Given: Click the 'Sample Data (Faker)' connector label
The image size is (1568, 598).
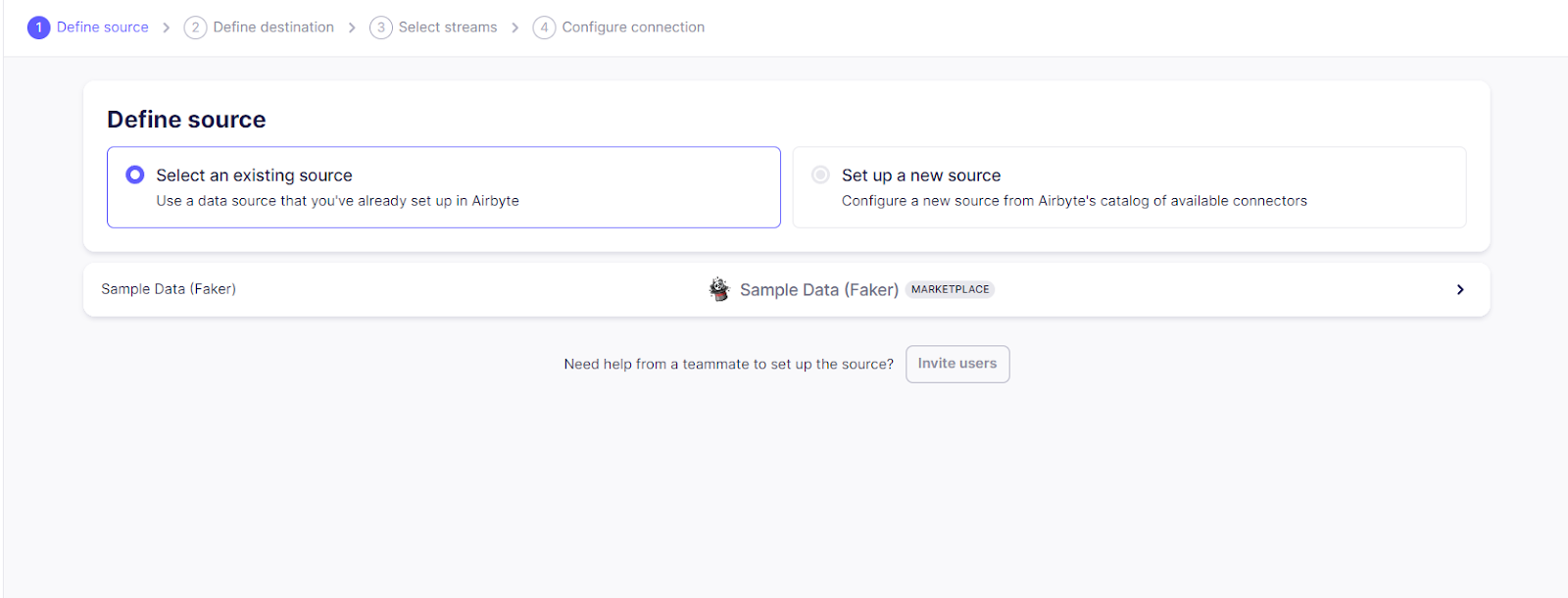Looking at the screenshot, I should tap(819, 290).
